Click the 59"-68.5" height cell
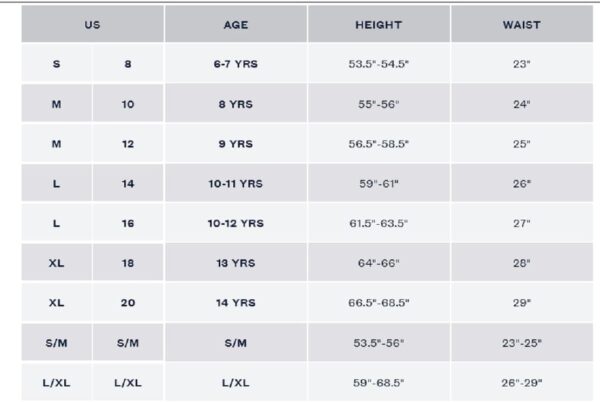 (x=378, y=382)
